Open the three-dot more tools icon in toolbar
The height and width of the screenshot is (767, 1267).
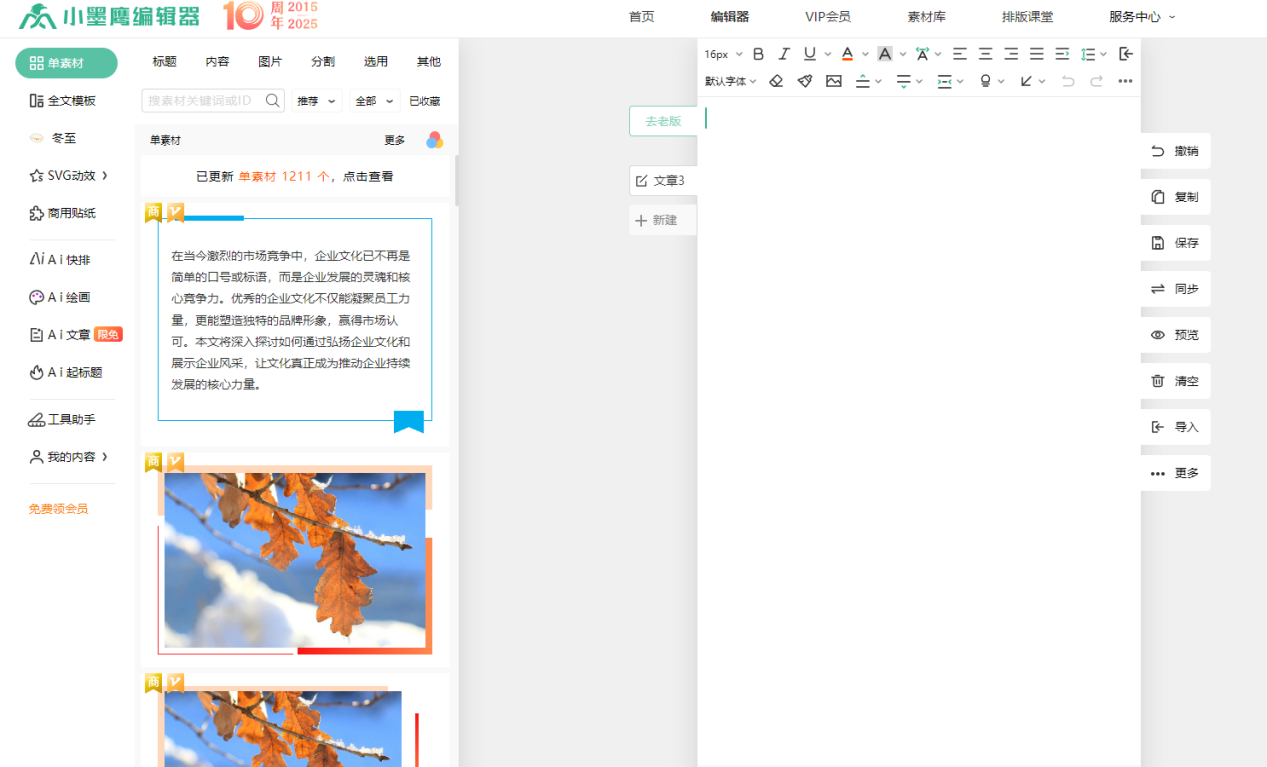tap(1125, 81)
